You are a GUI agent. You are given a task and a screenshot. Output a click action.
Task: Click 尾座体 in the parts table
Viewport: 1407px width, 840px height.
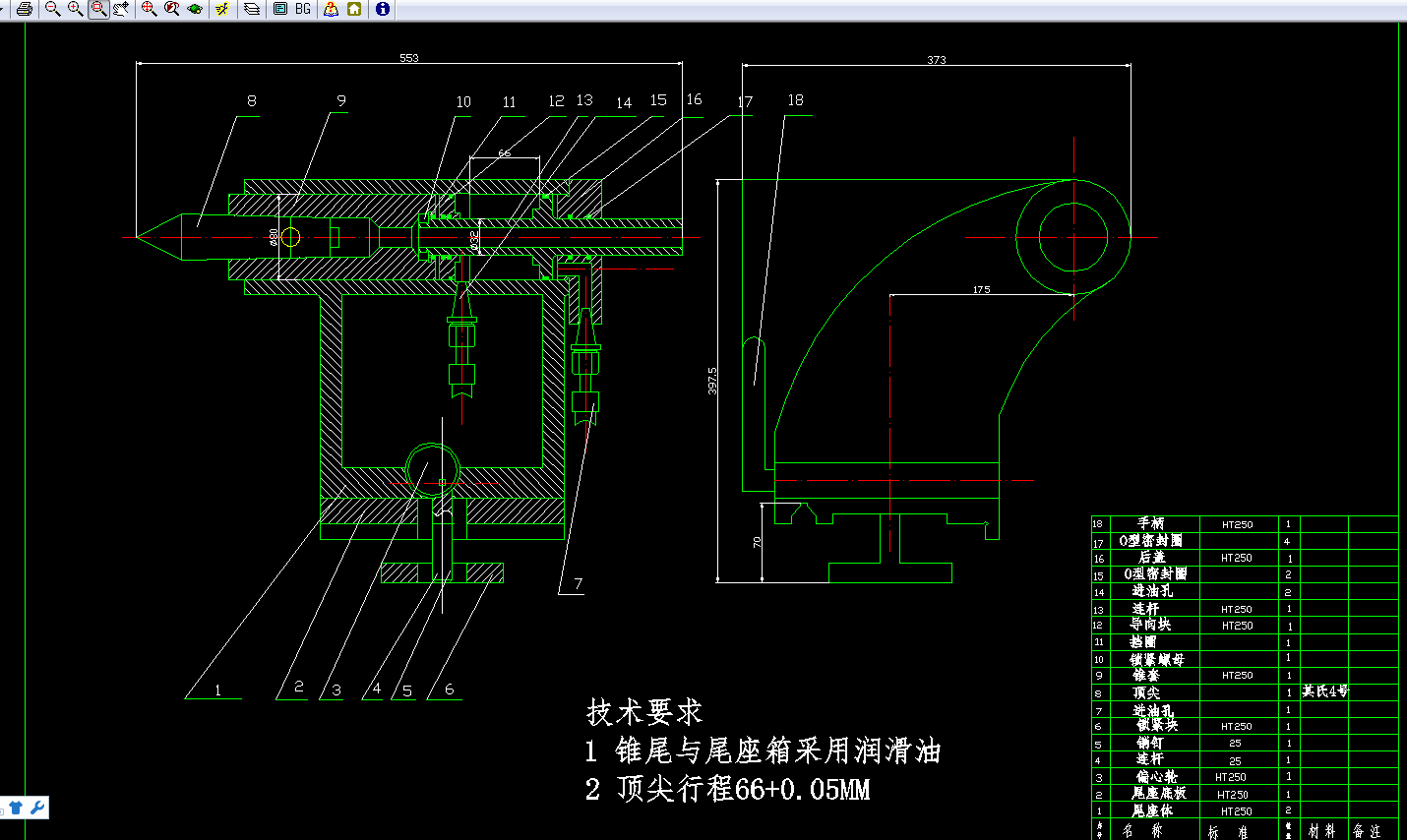point(1151,810)
